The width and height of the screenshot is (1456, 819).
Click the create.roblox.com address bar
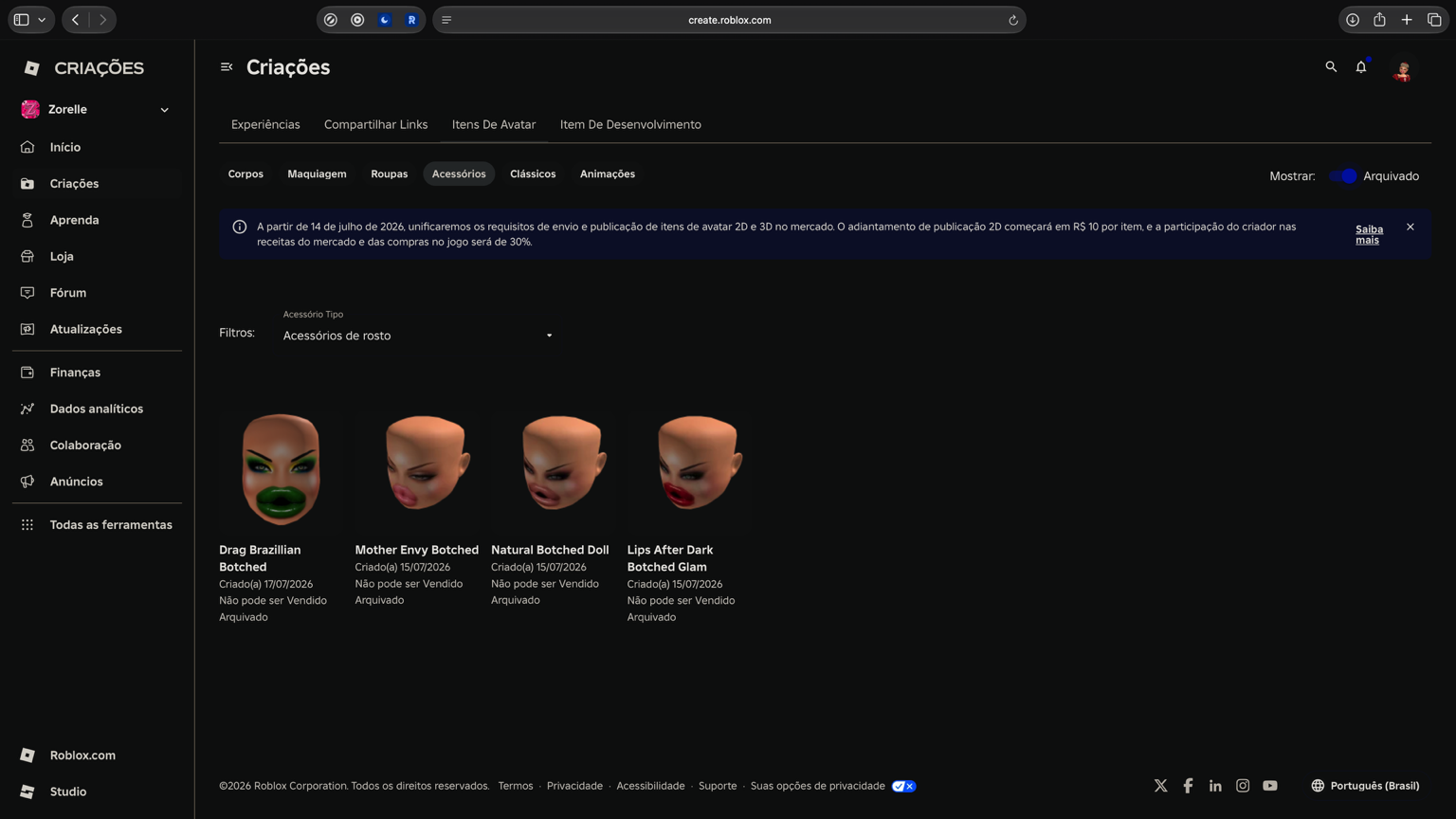[729, 20]
